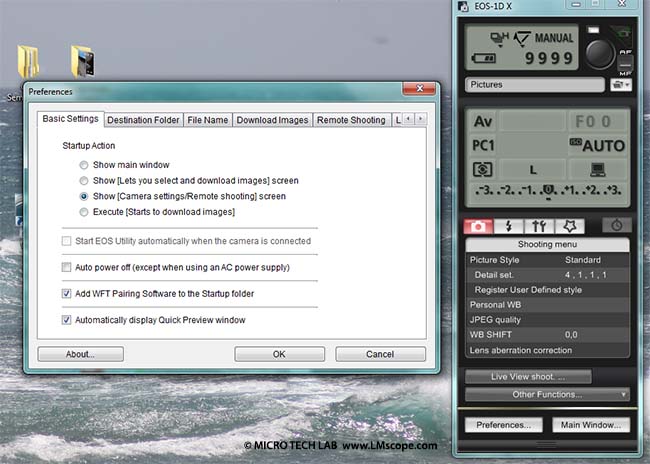The width and height of the screenshot is (650, 464).
Task: Select 'Show main window' radio option
Action: click(x=85, y=164)
